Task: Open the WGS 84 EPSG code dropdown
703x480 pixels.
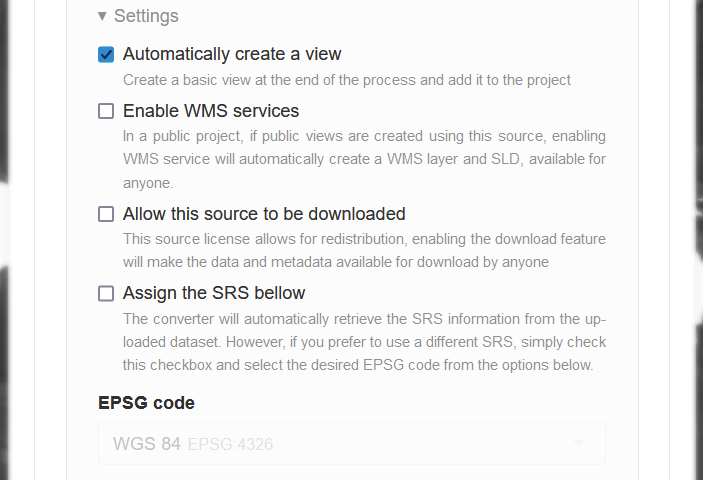Action: [351, 444]
